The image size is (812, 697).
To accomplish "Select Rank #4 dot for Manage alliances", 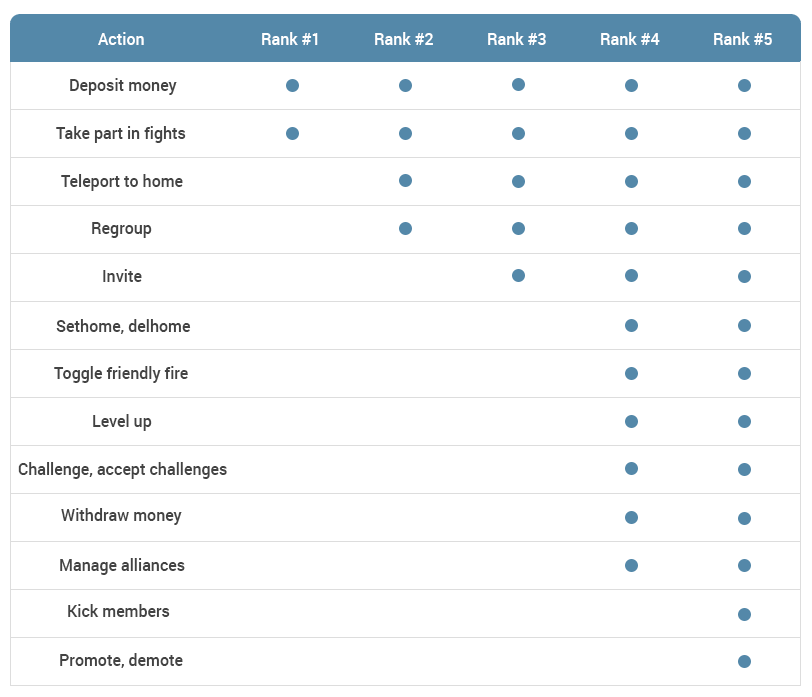I will [x=631, y=565].
